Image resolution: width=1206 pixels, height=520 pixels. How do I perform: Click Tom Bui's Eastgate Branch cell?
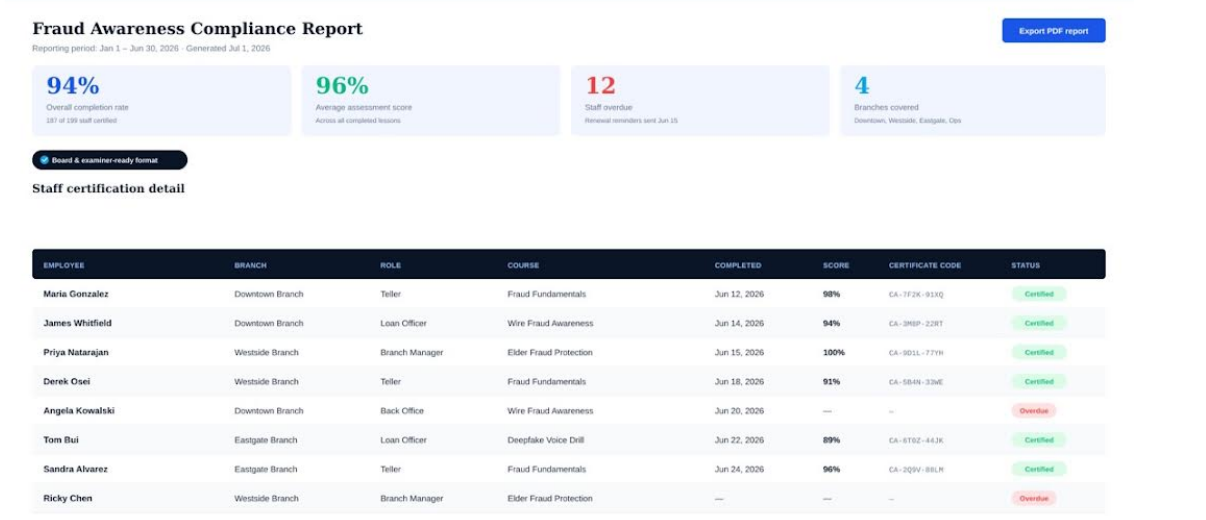coord(265,439)
